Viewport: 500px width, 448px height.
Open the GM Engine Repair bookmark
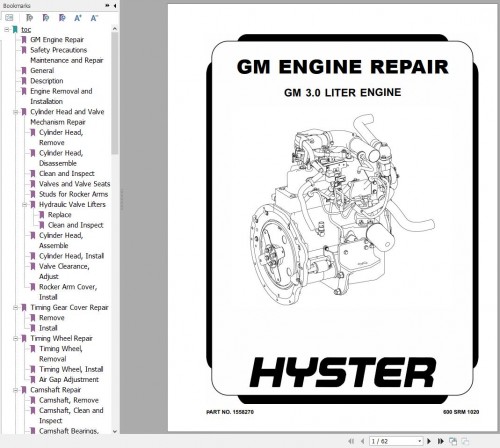point(57,40)
